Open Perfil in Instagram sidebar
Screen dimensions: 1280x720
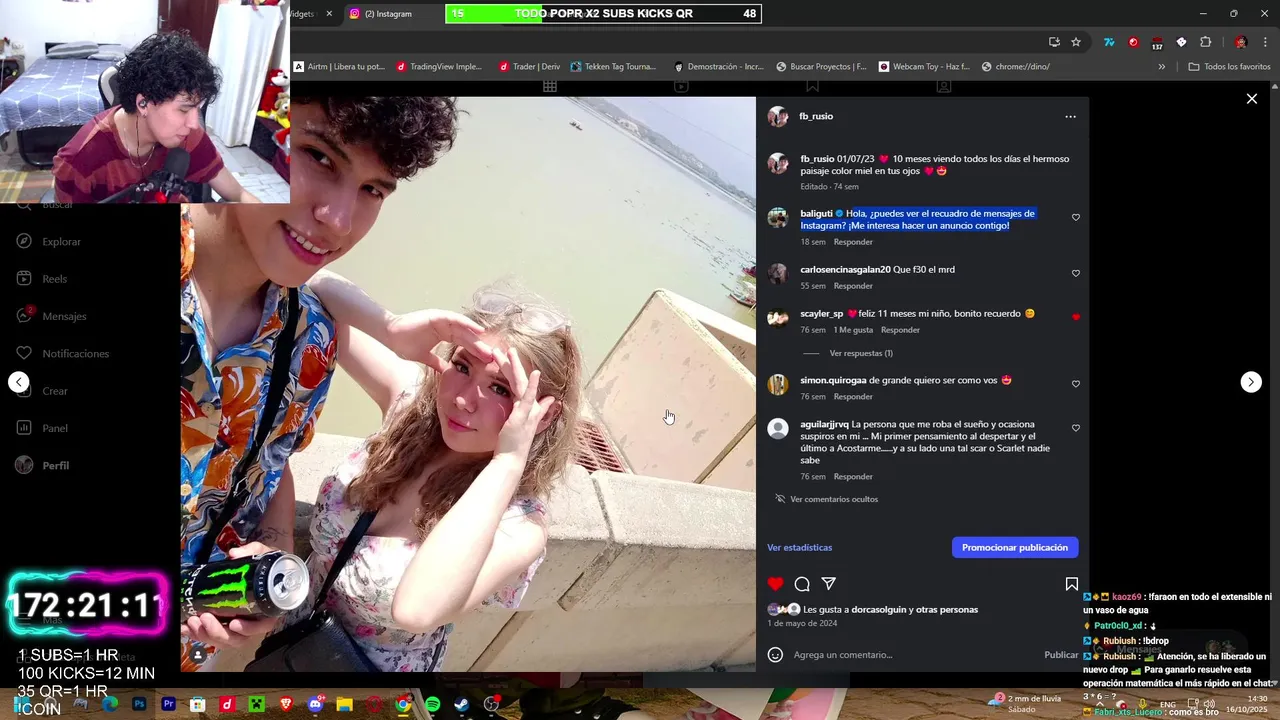click(55, 466)
